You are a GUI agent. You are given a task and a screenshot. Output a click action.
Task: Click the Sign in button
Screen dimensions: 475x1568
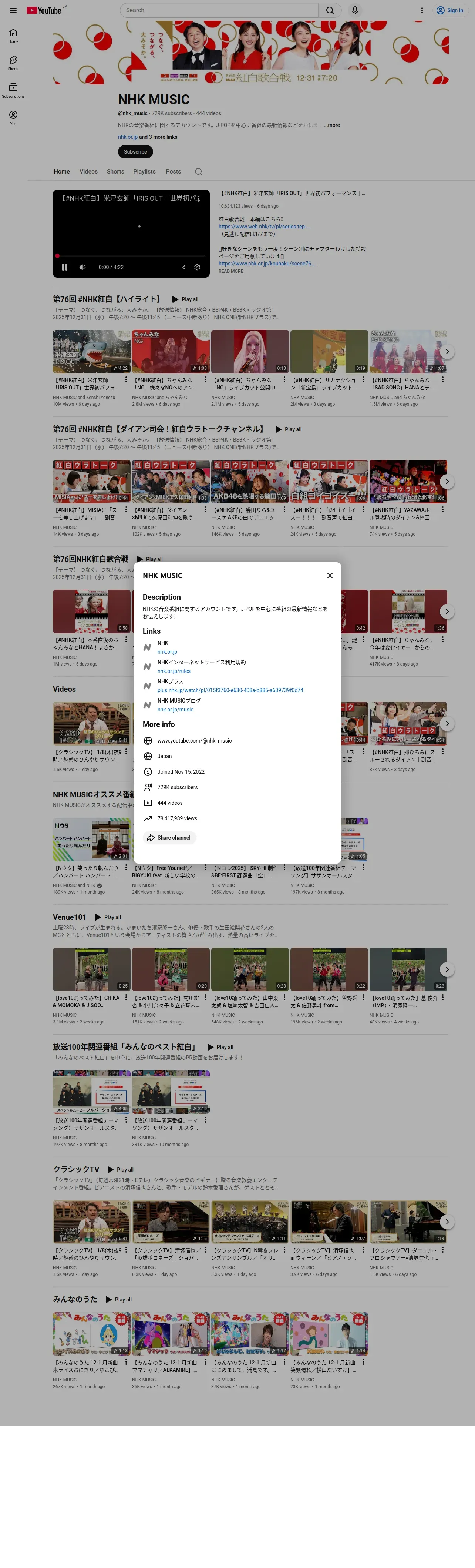(449, 10)
